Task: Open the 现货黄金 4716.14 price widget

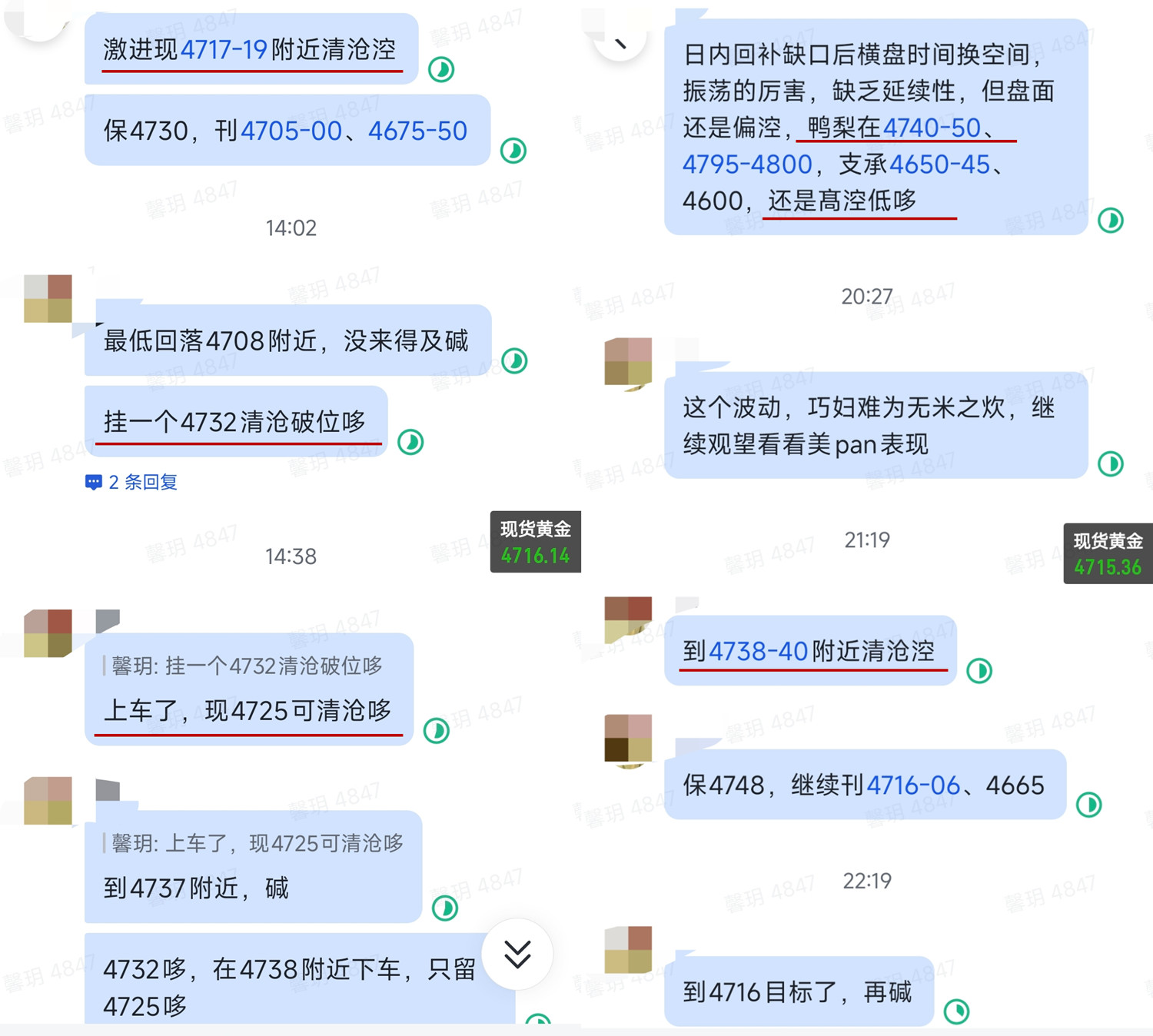Action: 536,542
